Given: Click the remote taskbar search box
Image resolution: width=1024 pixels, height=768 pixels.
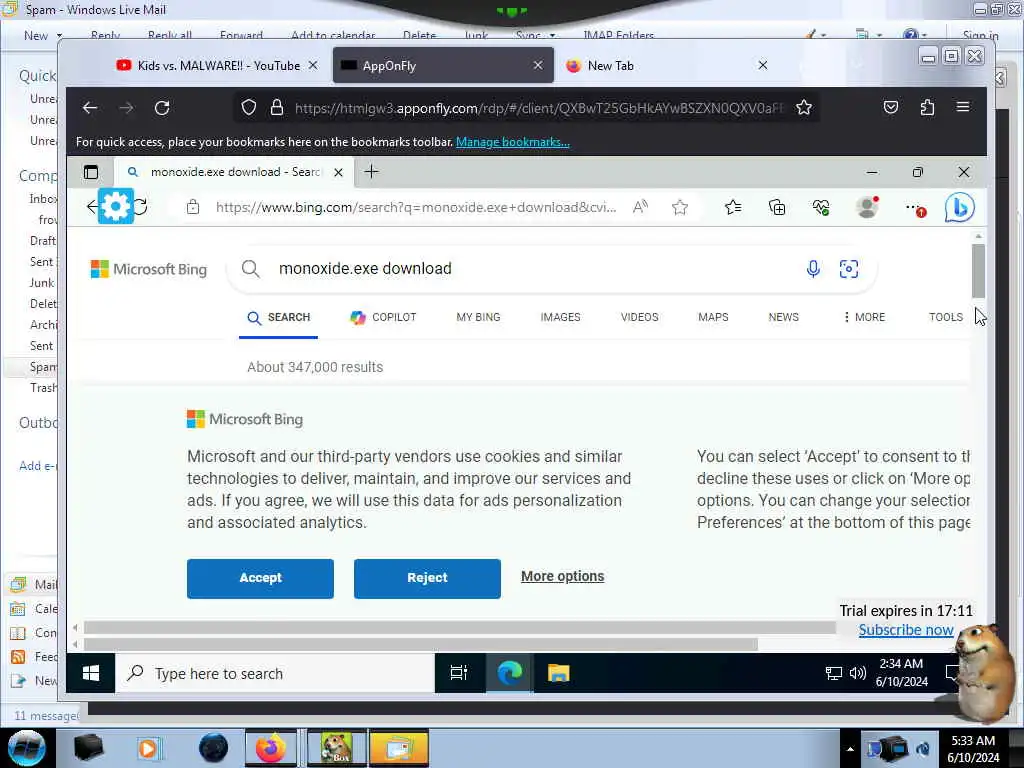Looking at the screenshot, I should [x=275, y=673].
